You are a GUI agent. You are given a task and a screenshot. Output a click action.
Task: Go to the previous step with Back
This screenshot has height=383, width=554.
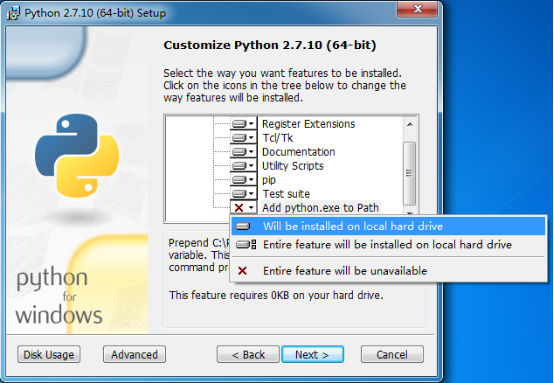[248, 354]
